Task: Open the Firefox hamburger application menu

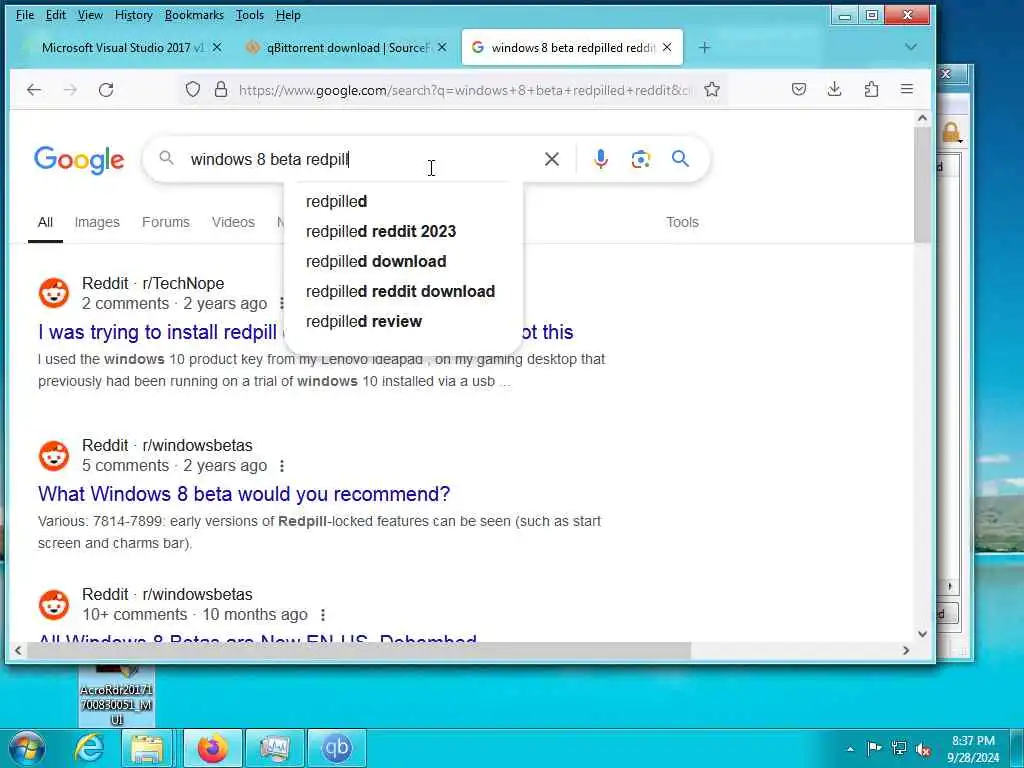Action: click(x=907, y=89)
